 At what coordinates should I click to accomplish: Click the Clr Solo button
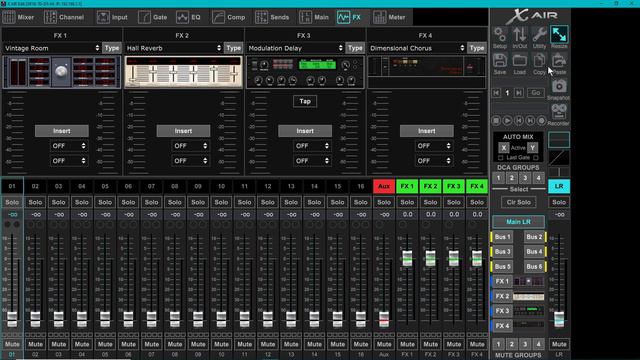pyautogui.click(x=518, y=202)
